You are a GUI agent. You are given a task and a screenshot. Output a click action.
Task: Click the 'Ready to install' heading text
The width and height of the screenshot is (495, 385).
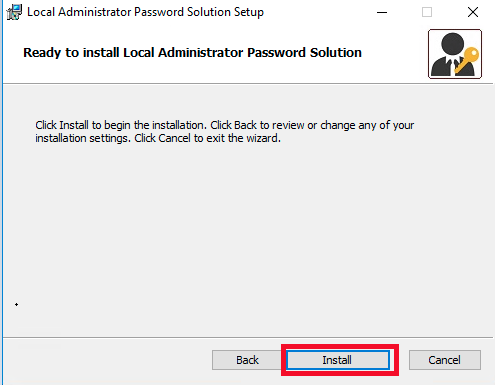tap(192, 53)
